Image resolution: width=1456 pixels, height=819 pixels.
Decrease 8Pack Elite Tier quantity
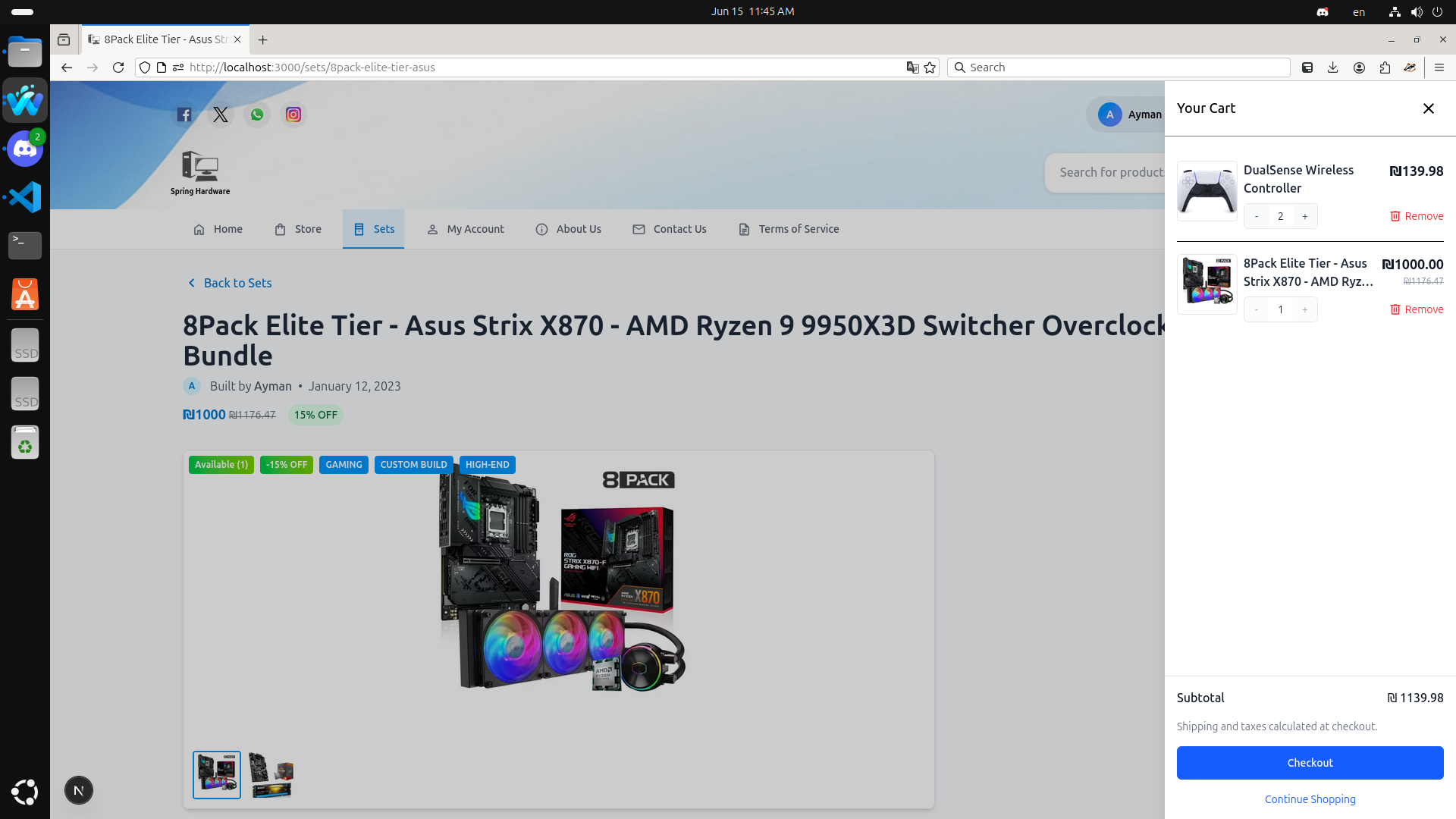[1257, 309]
